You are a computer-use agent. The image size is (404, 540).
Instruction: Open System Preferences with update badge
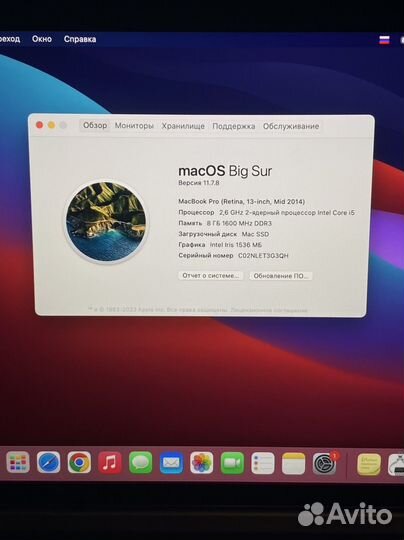(x=324, y=464)
